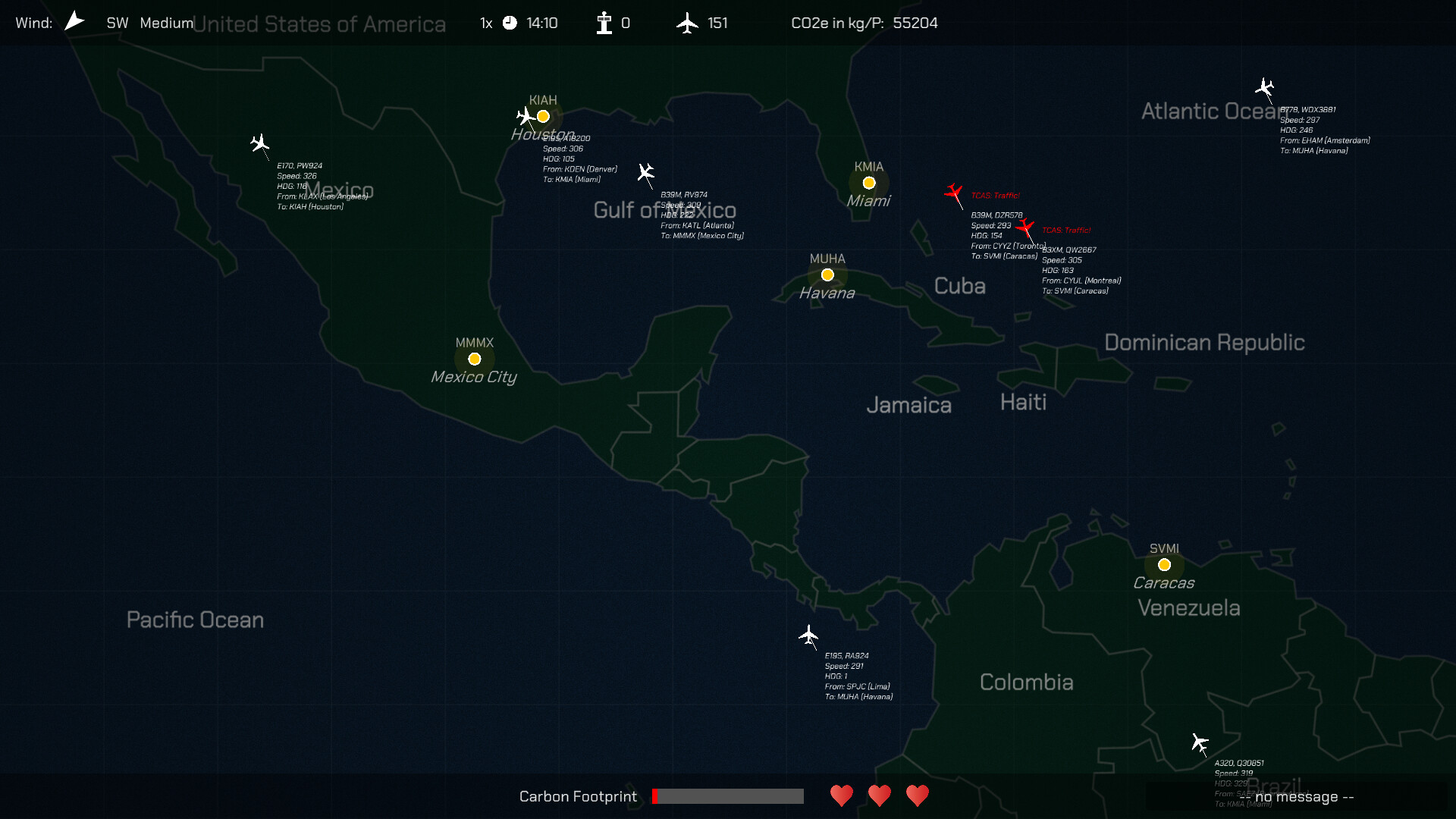Viewport: 1456px width, 819px height.
Task: Click the clock icon next to 14:10
Action: pyautogui.click(x=510, y=23)
